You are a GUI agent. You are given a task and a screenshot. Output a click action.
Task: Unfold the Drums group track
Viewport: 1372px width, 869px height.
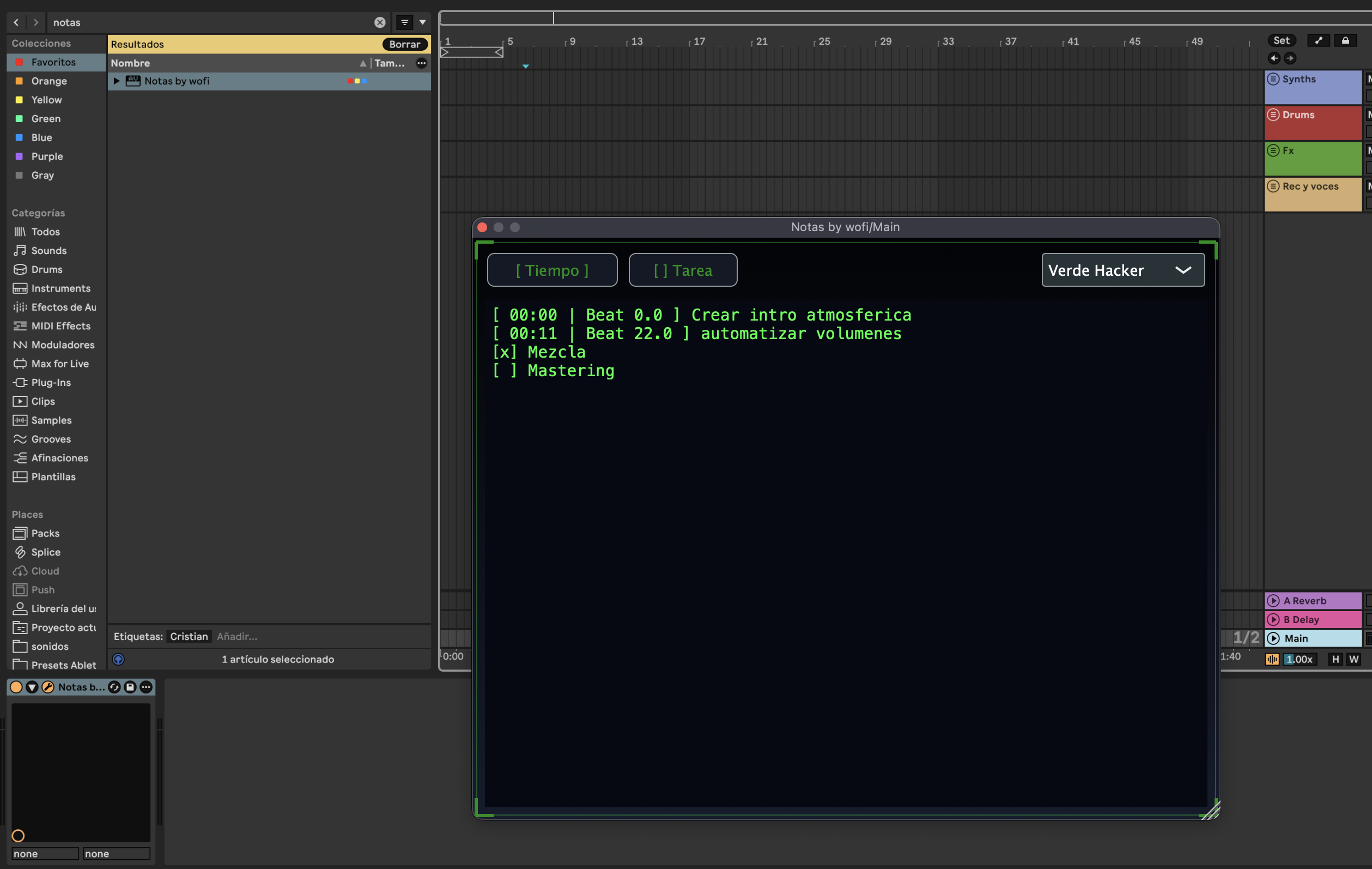pyautogui.click(x=1273, y=114)
